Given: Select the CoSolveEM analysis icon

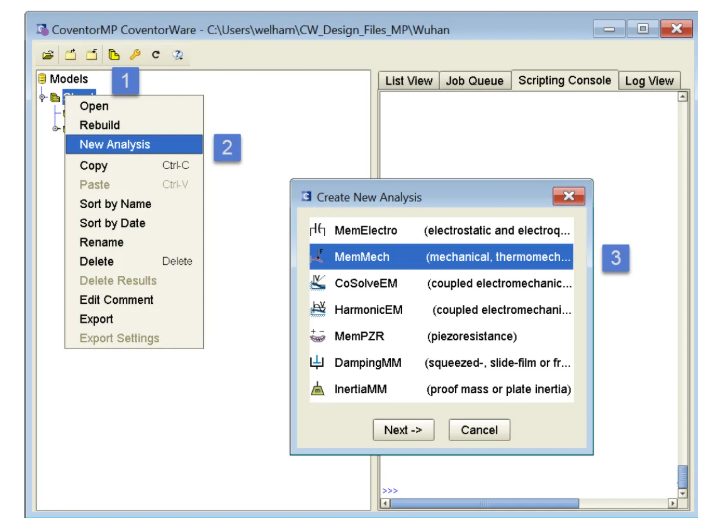Looking at the screenshot, I should [x=318, y=283].
